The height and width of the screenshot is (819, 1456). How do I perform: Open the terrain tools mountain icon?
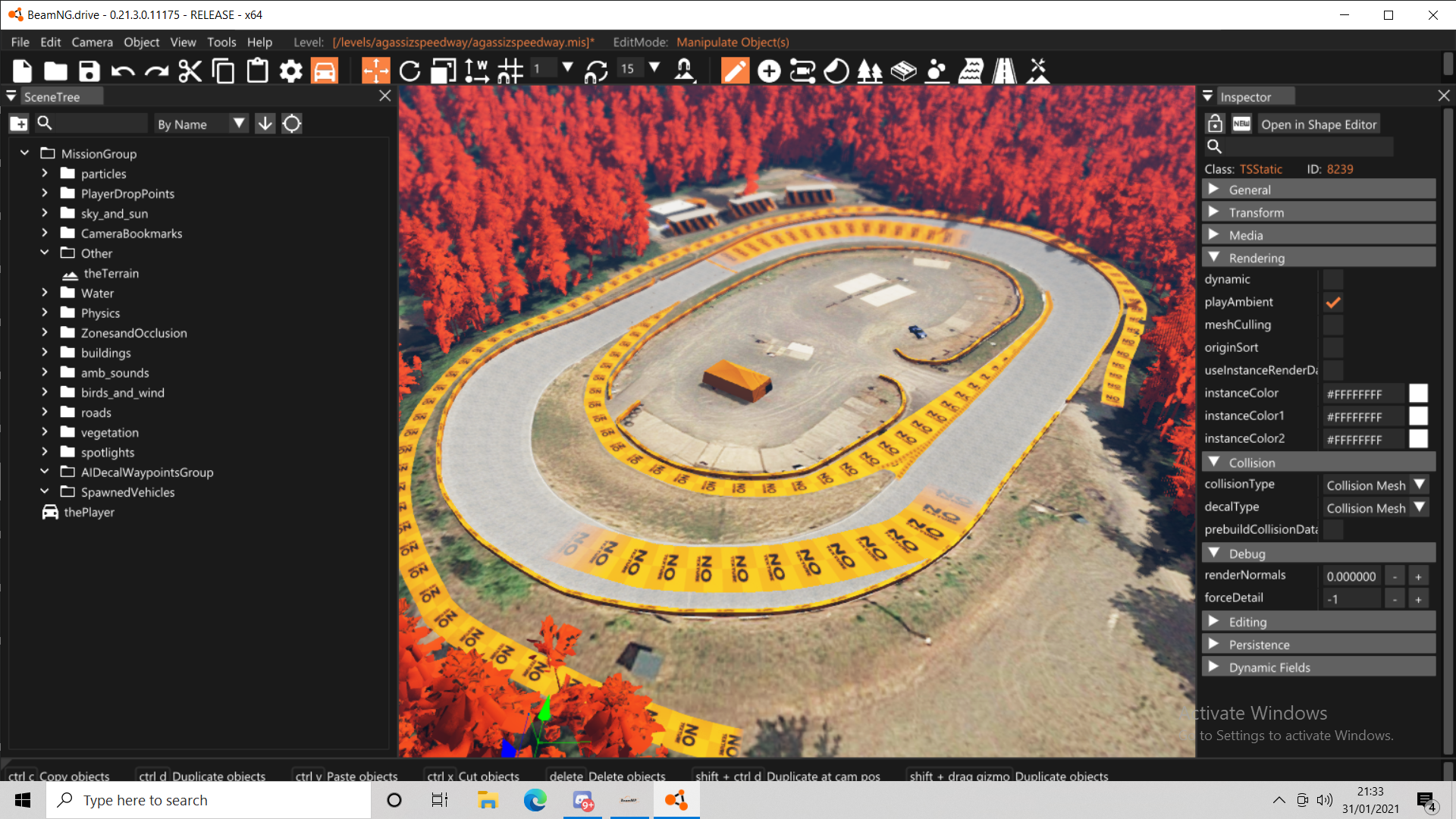pyautogui.click(x=1038, y=71)
